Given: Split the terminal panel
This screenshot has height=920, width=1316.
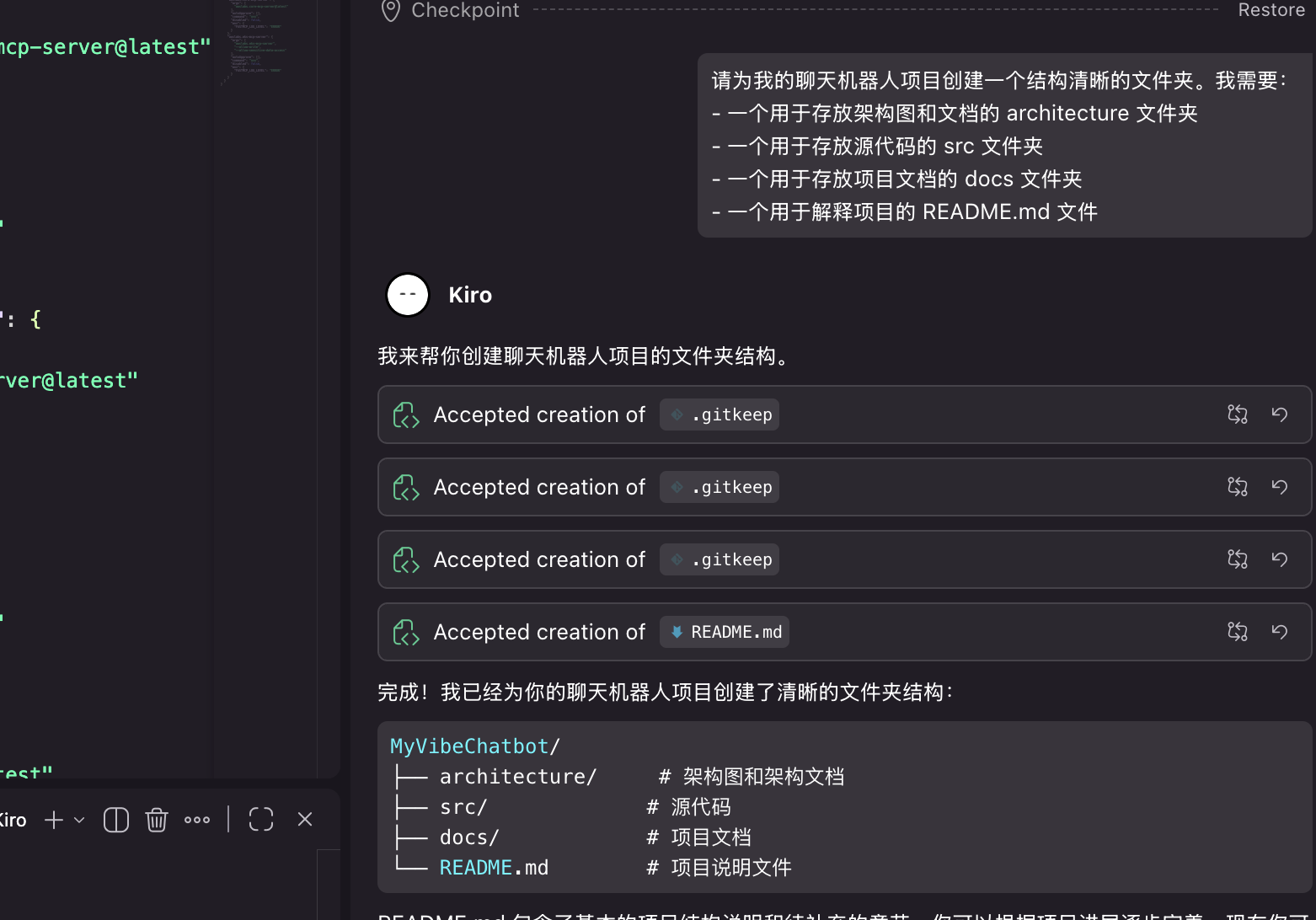Looking at the screenshot, I should [116, 820].
